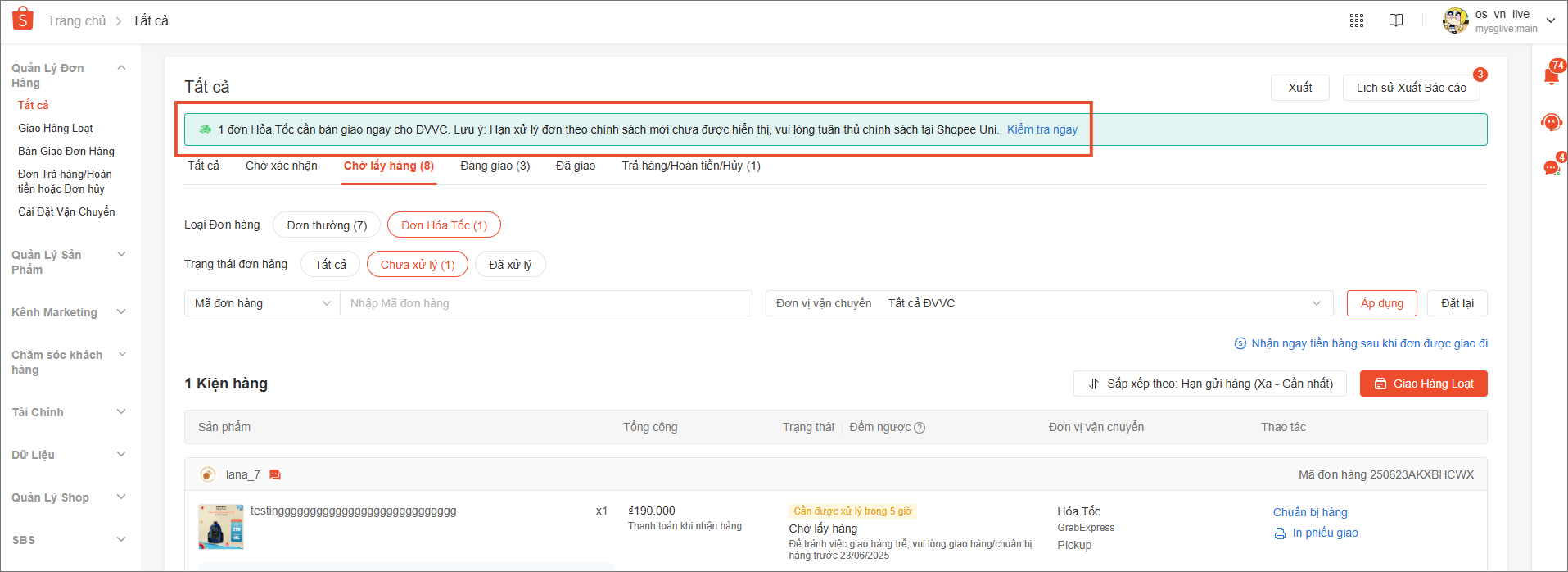Open the seller education book icon
Viewport: 1568px width, 572px height.
(1396, 20)
